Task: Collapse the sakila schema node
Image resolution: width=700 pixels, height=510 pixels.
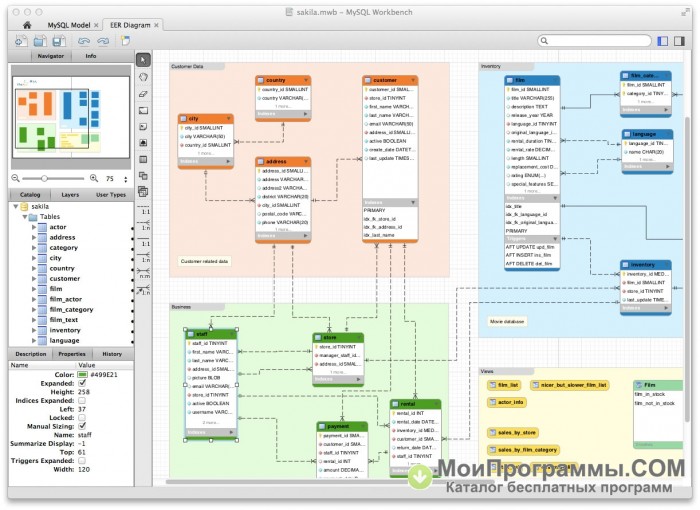Action: tap(16, 206)
